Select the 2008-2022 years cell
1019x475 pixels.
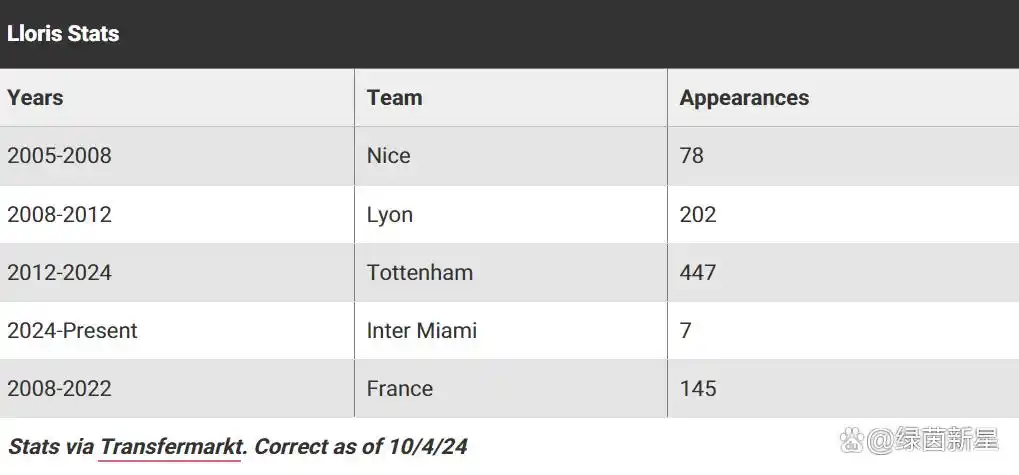[177, 389]
